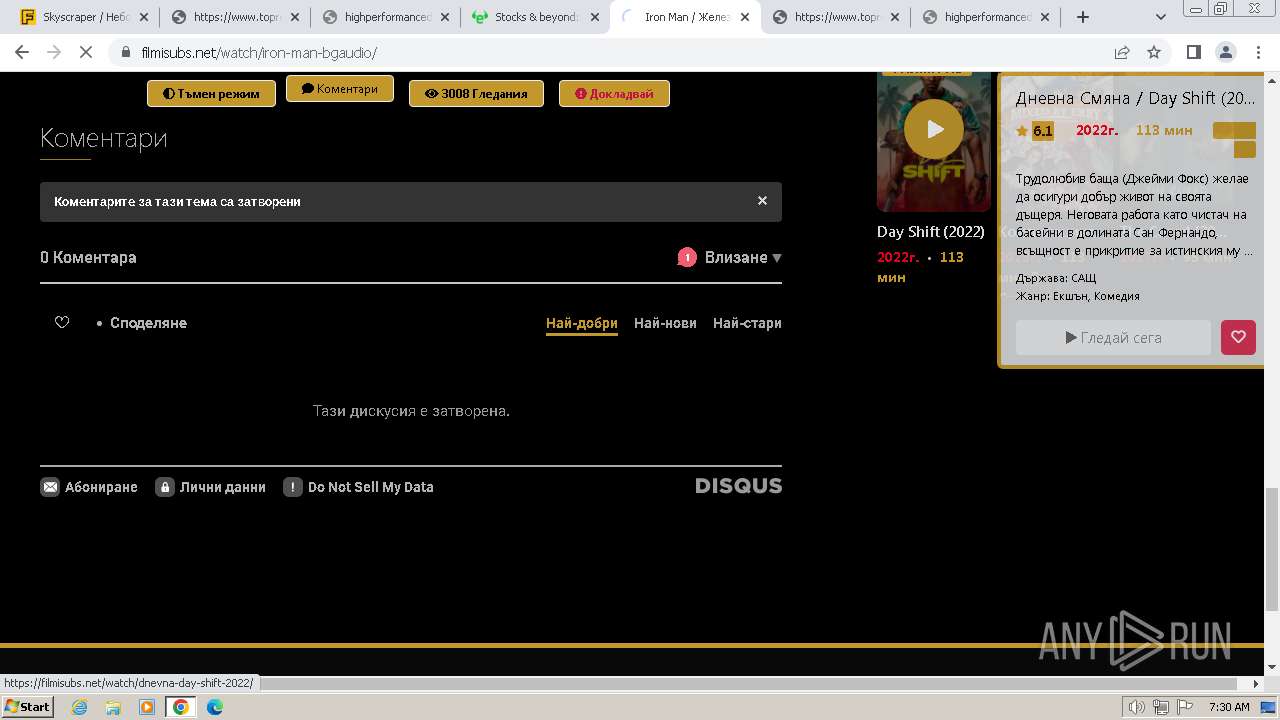Click the Дневна Смяна / Day Shift heading
The width and height of the screenshot is (1280, 720).
click(1135, 98)
